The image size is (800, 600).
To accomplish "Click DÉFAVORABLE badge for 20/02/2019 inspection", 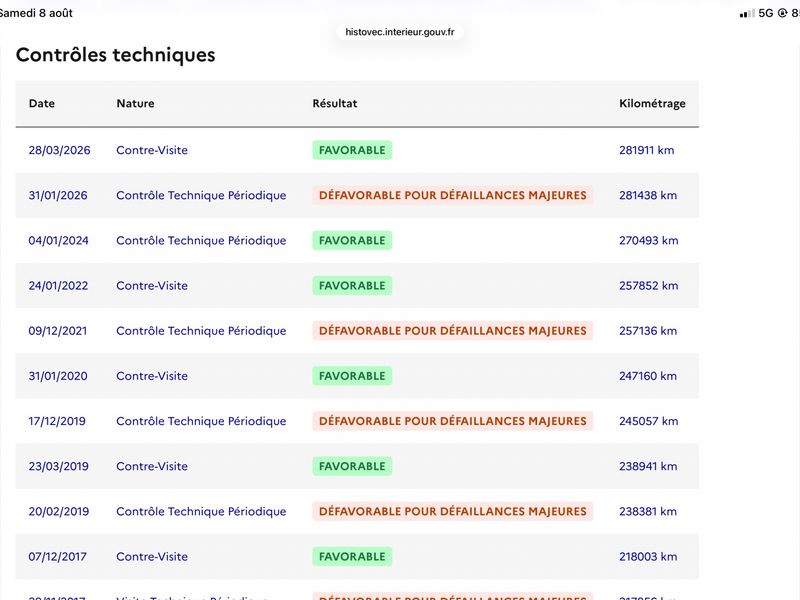I will (453, 511).
